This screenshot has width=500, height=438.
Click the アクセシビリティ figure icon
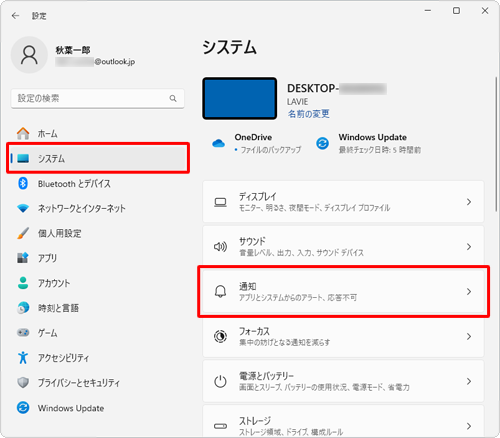(x=23, y=357)
